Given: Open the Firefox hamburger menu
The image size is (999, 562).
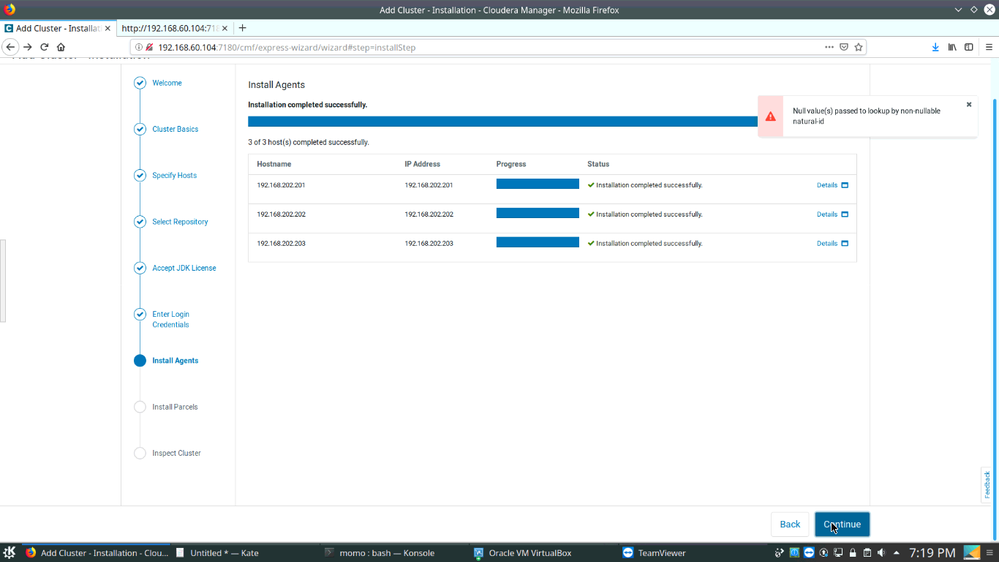Looking at the screenshot, I should [x=989, y=47].
